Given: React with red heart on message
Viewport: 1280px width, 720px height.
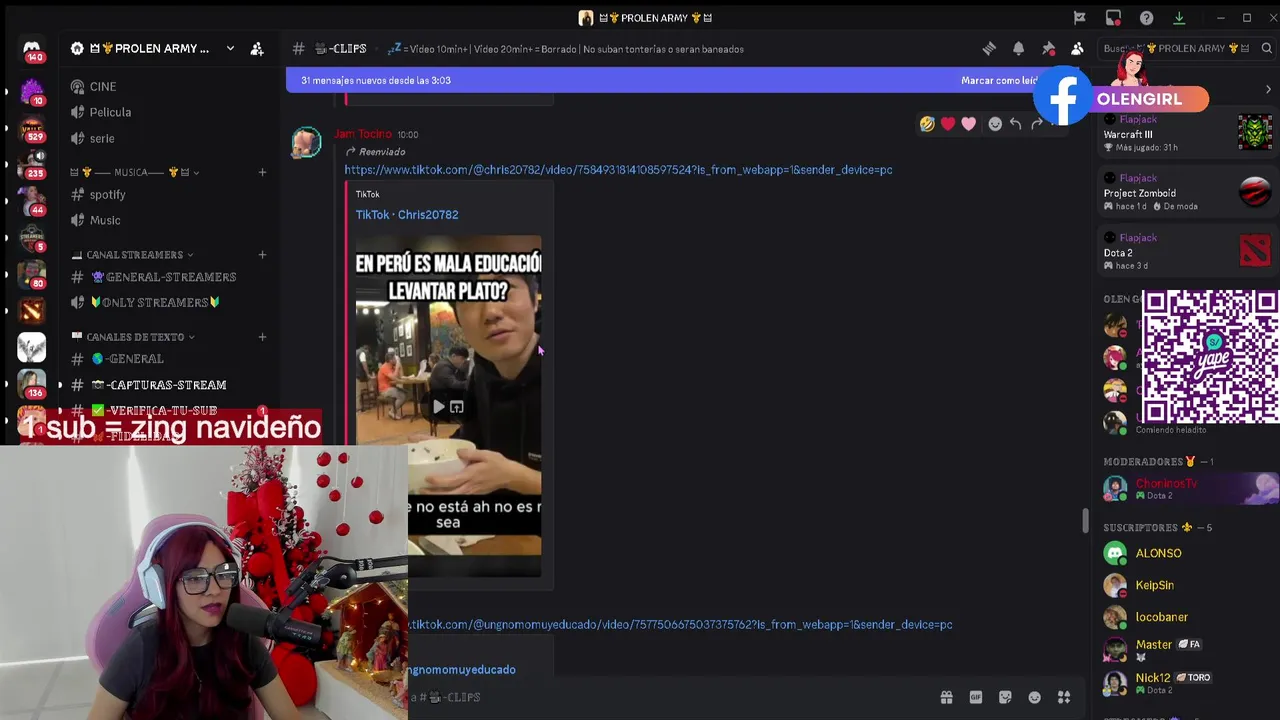Looking at the screenshot, I should pyautogui.click(x=948, y=124).
